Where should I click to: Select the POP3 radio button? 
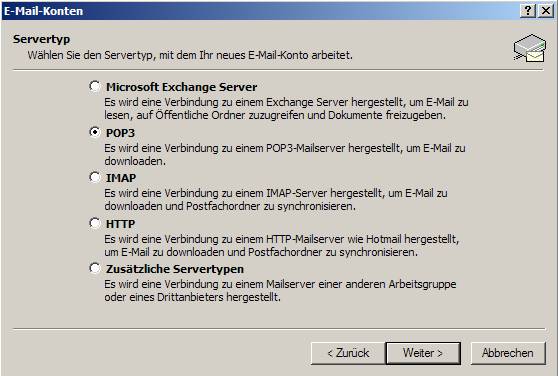click(95, 132)
